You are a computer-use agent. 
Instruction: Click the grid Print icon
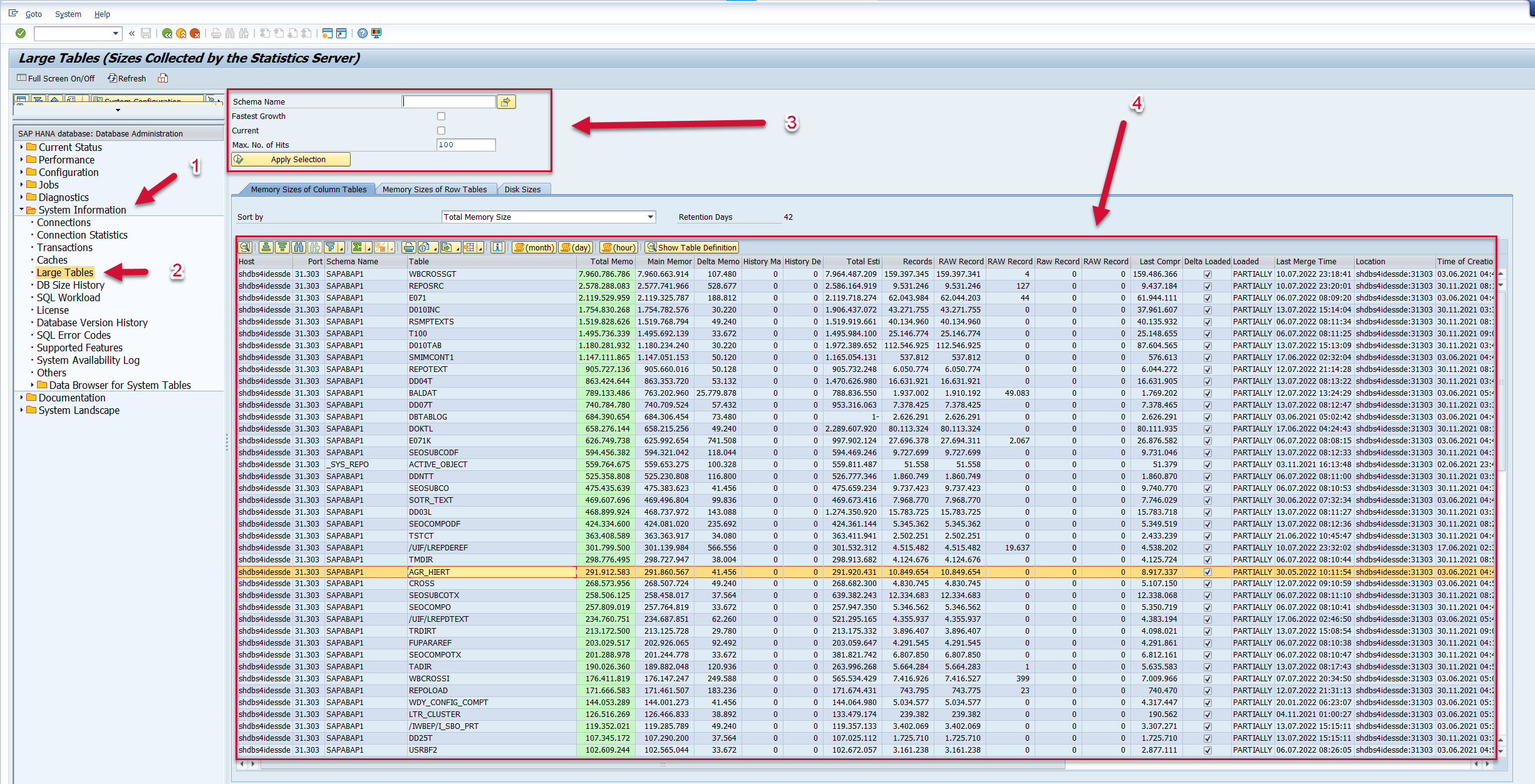pos(408,247)
